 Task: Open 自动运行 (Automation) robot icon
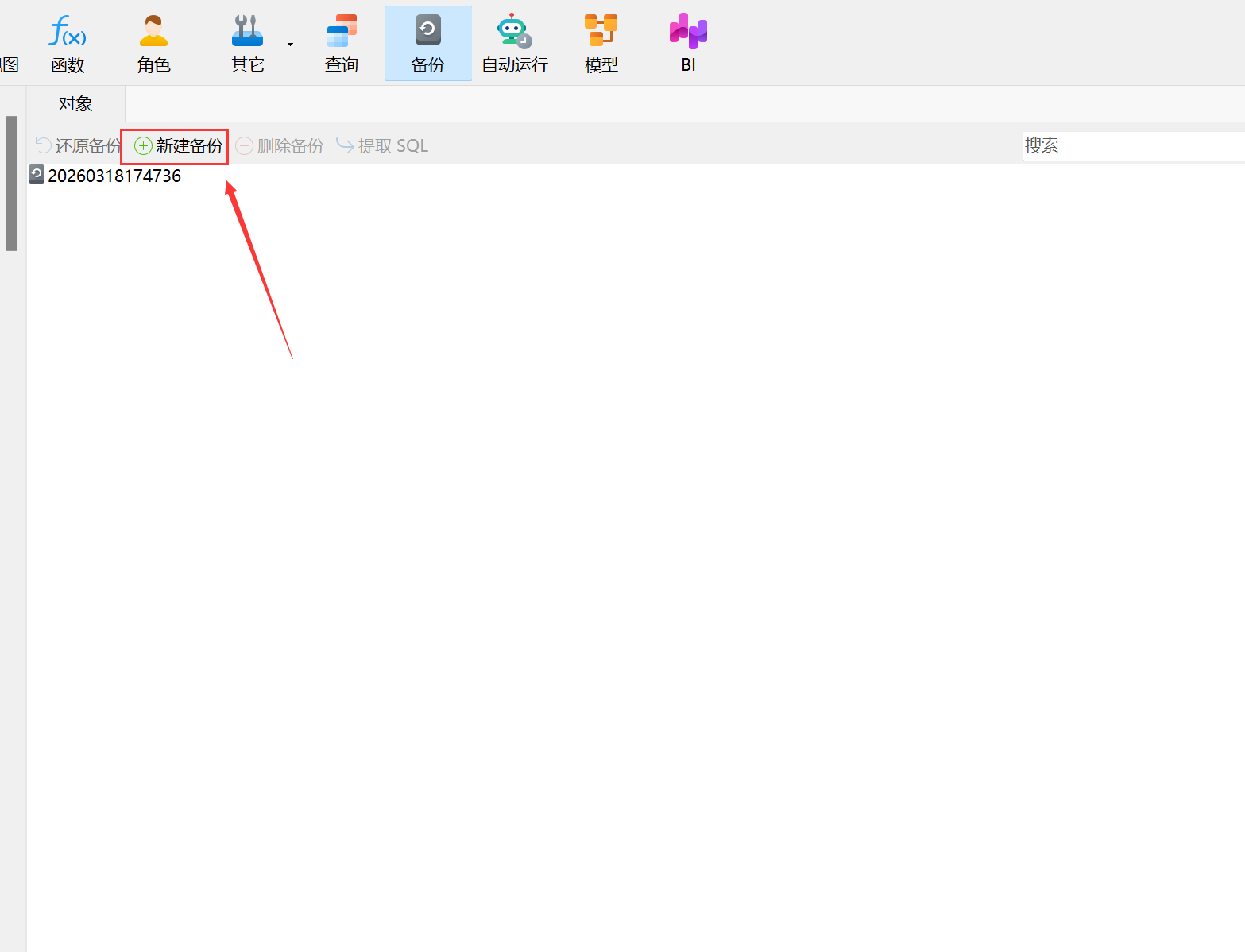pyautogui.click(x=514, y=44)
